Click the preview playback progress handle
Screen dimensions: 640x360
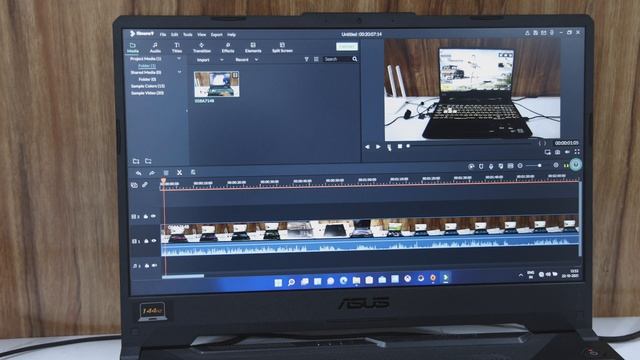point(408,146)
